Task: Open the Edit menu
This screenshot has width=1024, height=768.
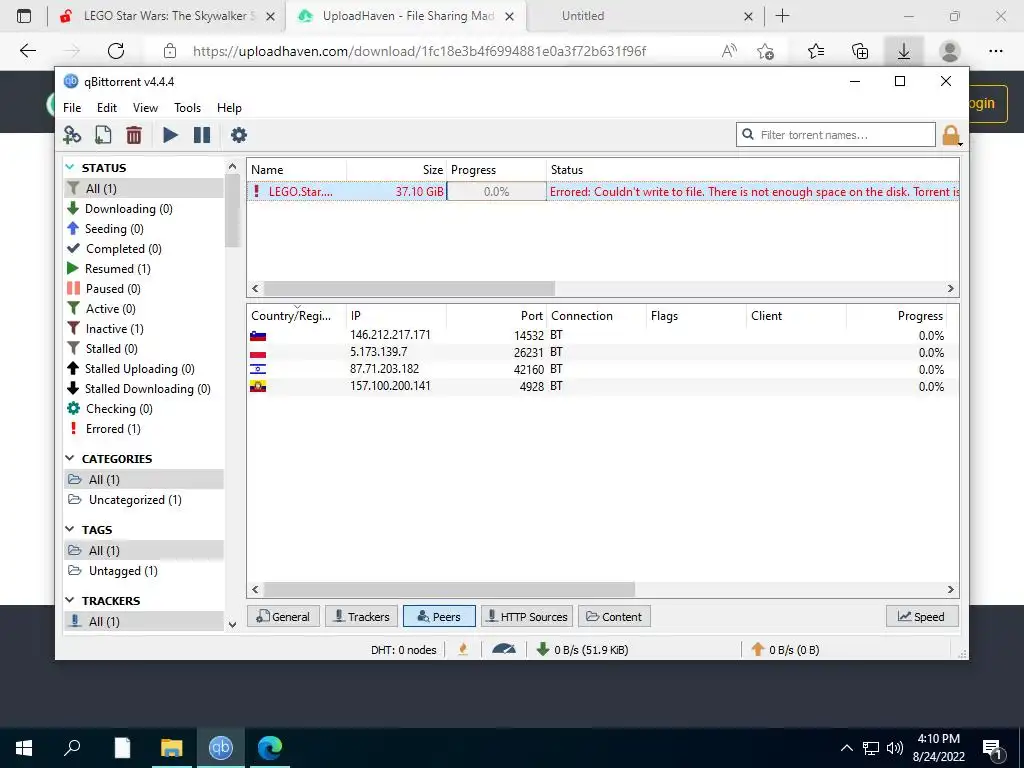Action: click(x=106, y=108)
